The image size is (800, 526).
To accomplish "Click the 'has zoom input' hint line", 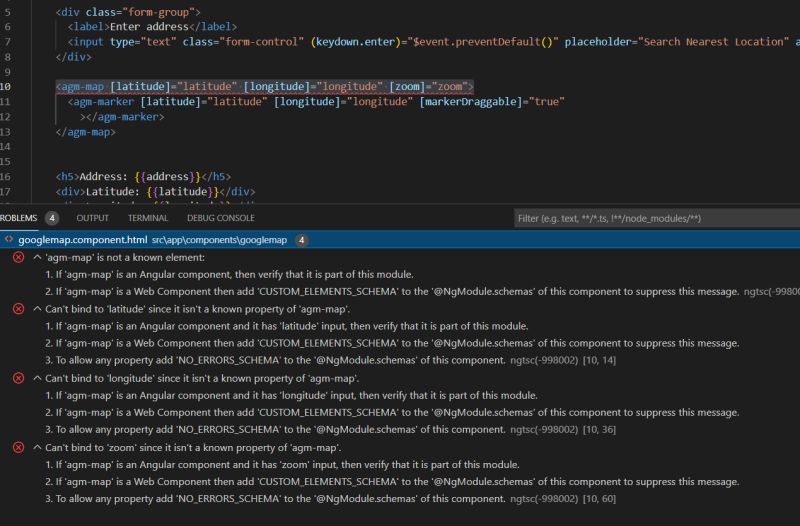I will 282,465.
